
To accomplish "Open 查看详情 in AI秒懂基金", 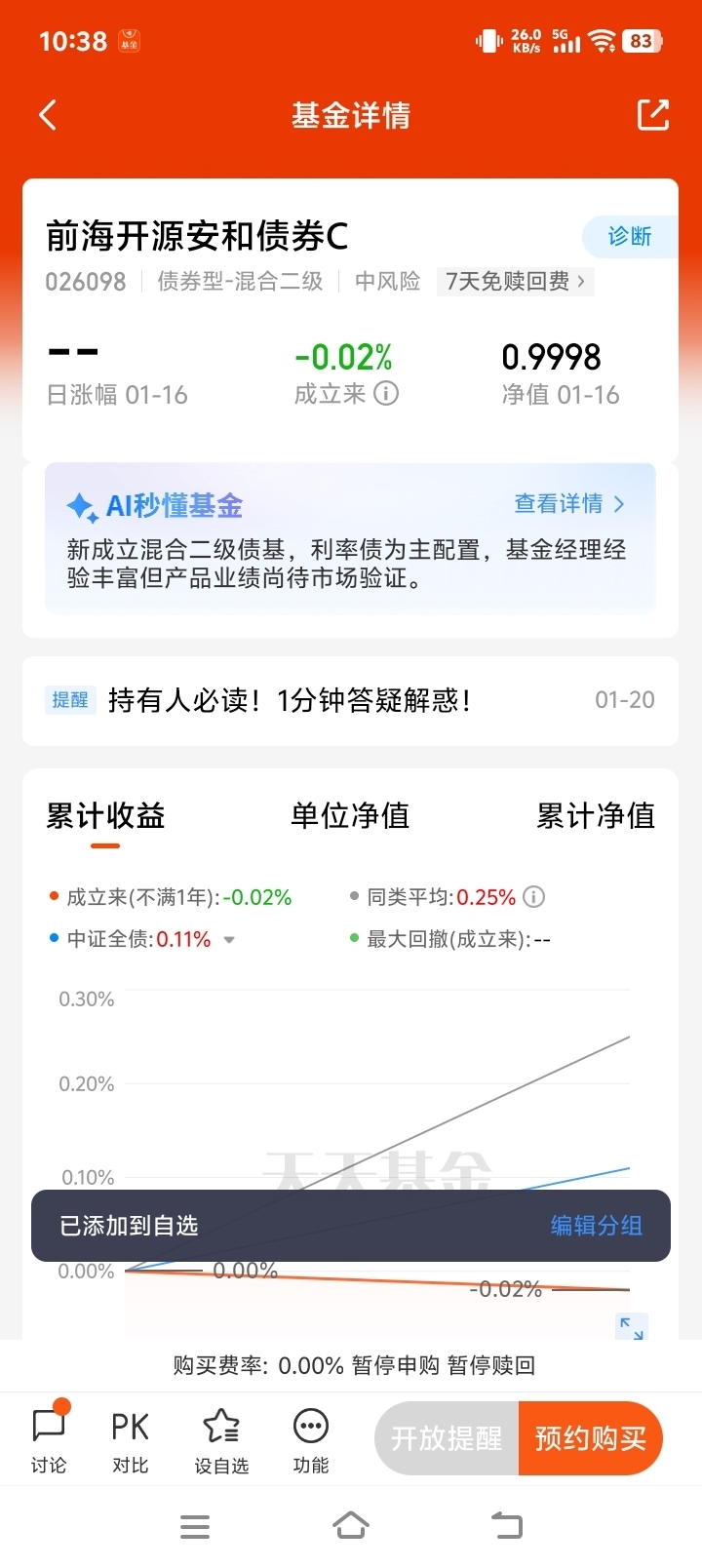I will [x=569, y=503].
